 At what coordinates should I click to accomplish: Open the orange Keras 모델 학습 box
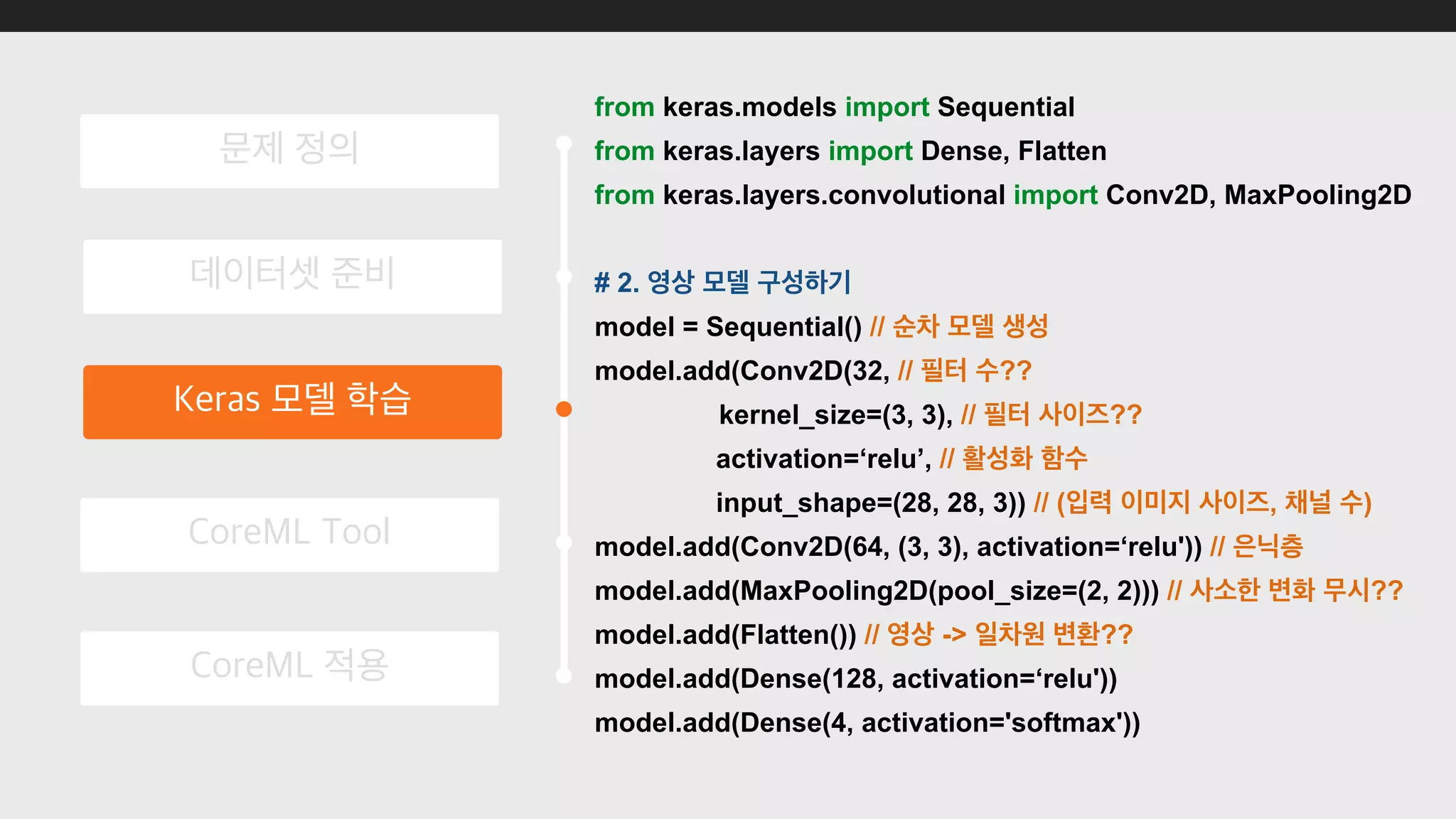[x=292, y=402]
